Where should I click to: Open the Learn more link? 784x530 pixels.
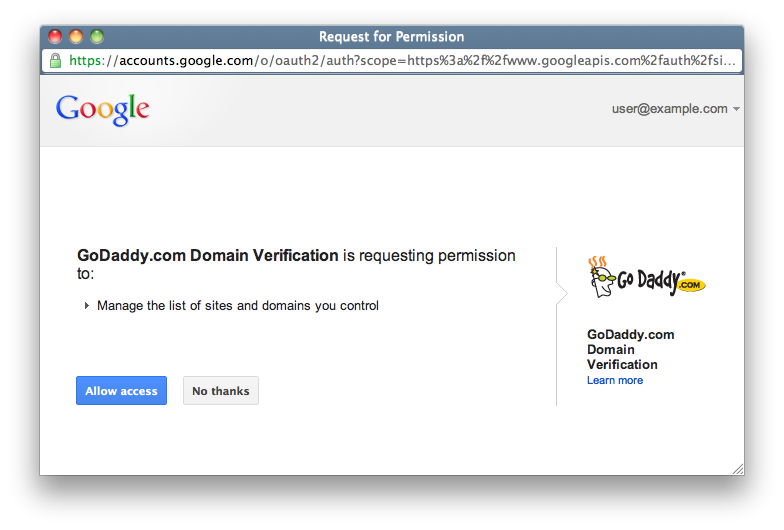(615, 381)
